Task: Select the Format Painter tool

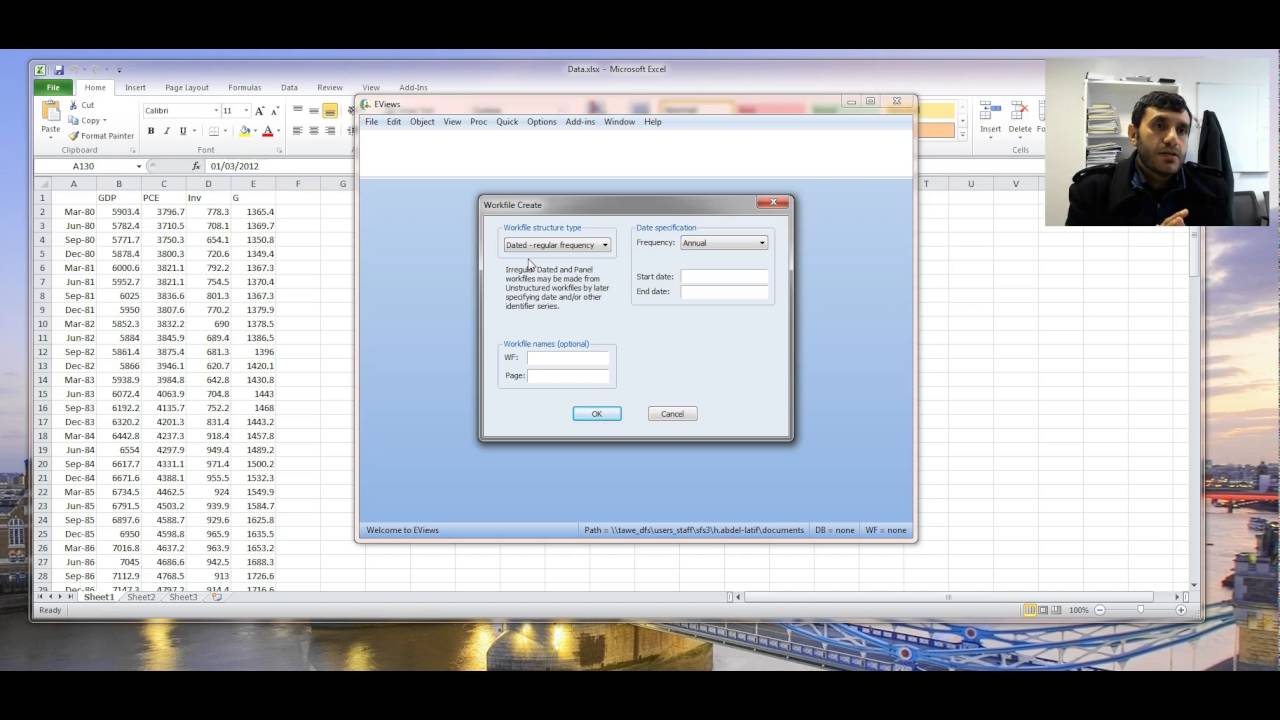Action: 100,136
